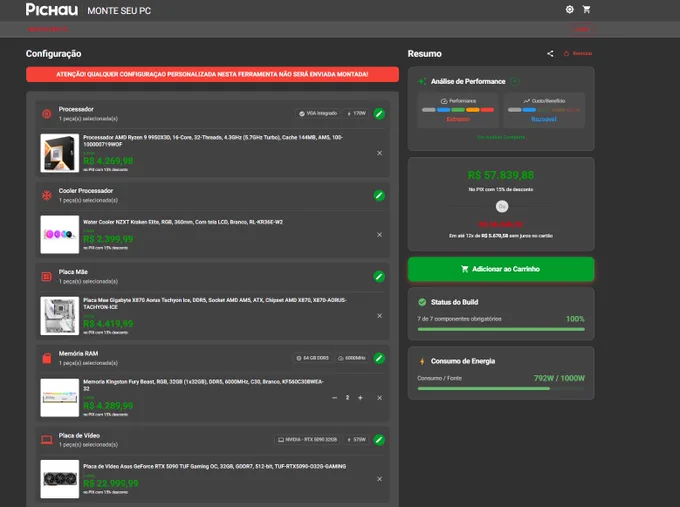This screenshot has width=680, height=507.
Task: Click the Pichau logo
Action: 52,10
